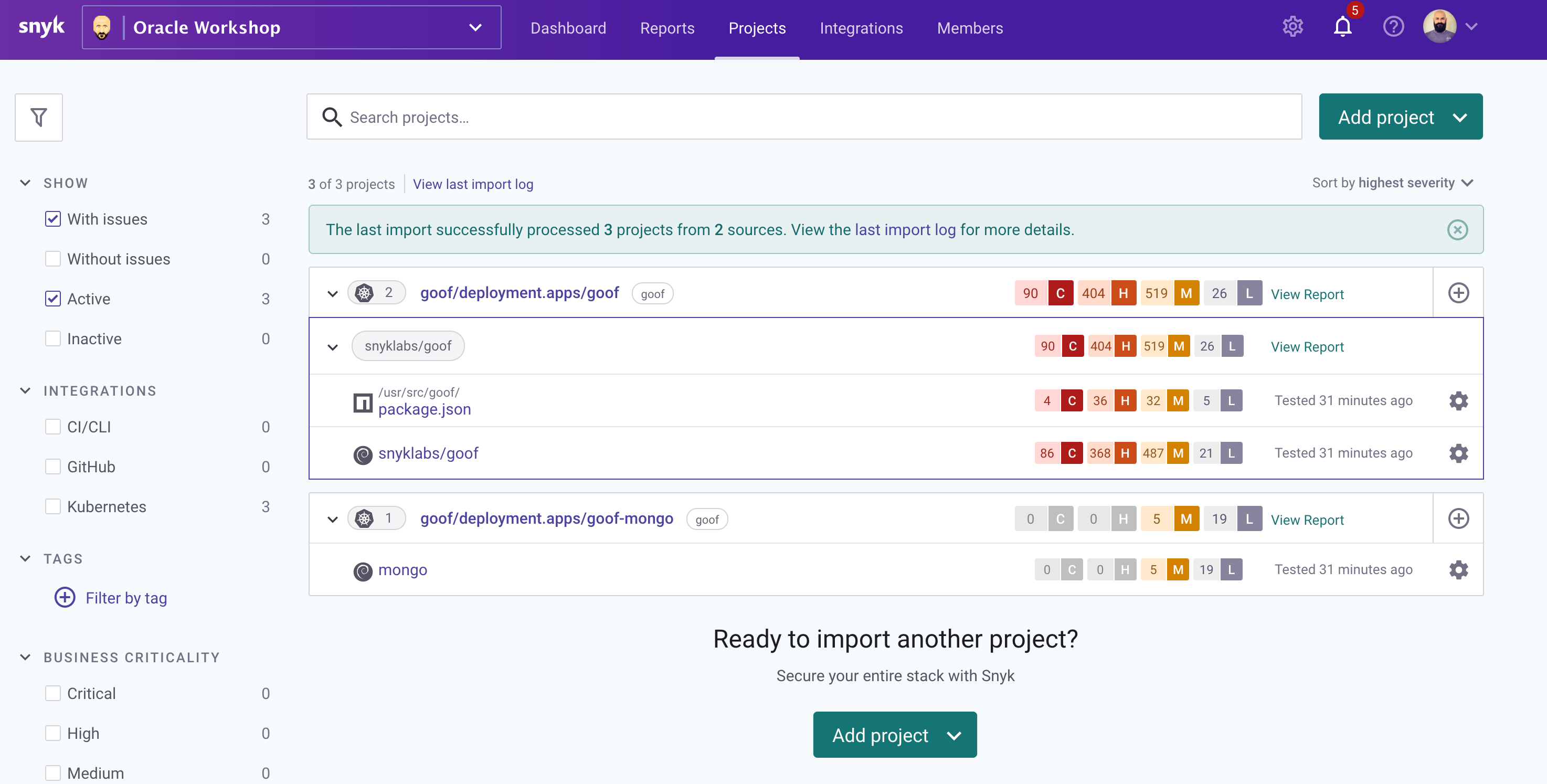Viewport: 1547px width, 784px height.
Task: Click Low severity badge on mongo row
Action: 1218,569
